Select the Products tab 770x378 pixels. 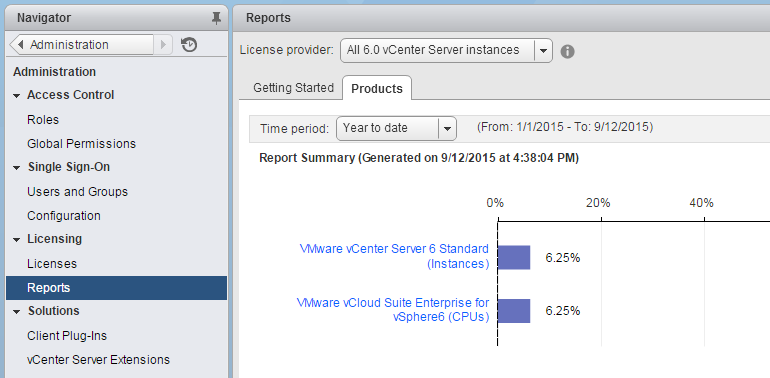(x=377, y=88)
